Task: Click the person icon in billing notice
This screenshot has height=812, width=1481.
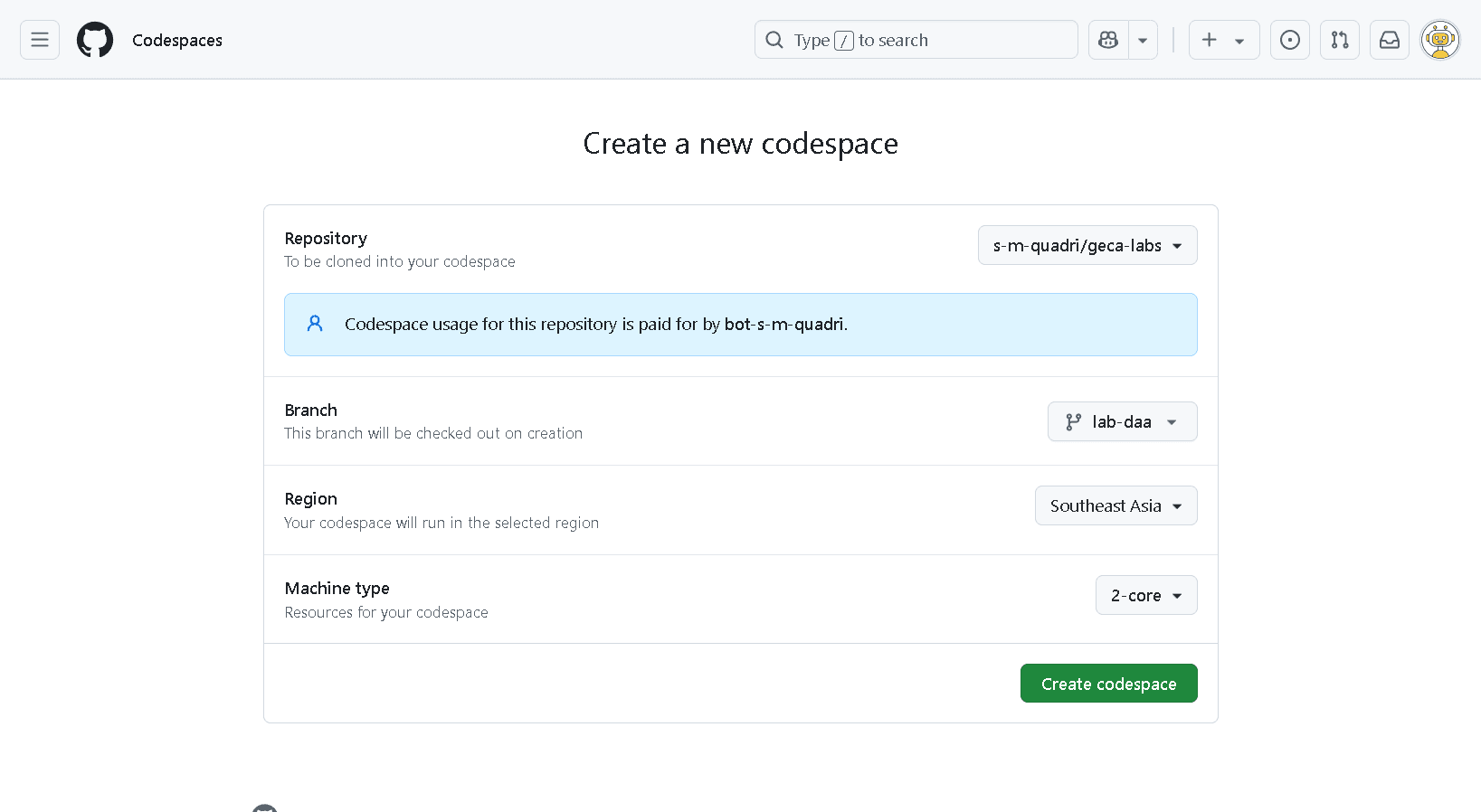Action: [x=315, y=324]
